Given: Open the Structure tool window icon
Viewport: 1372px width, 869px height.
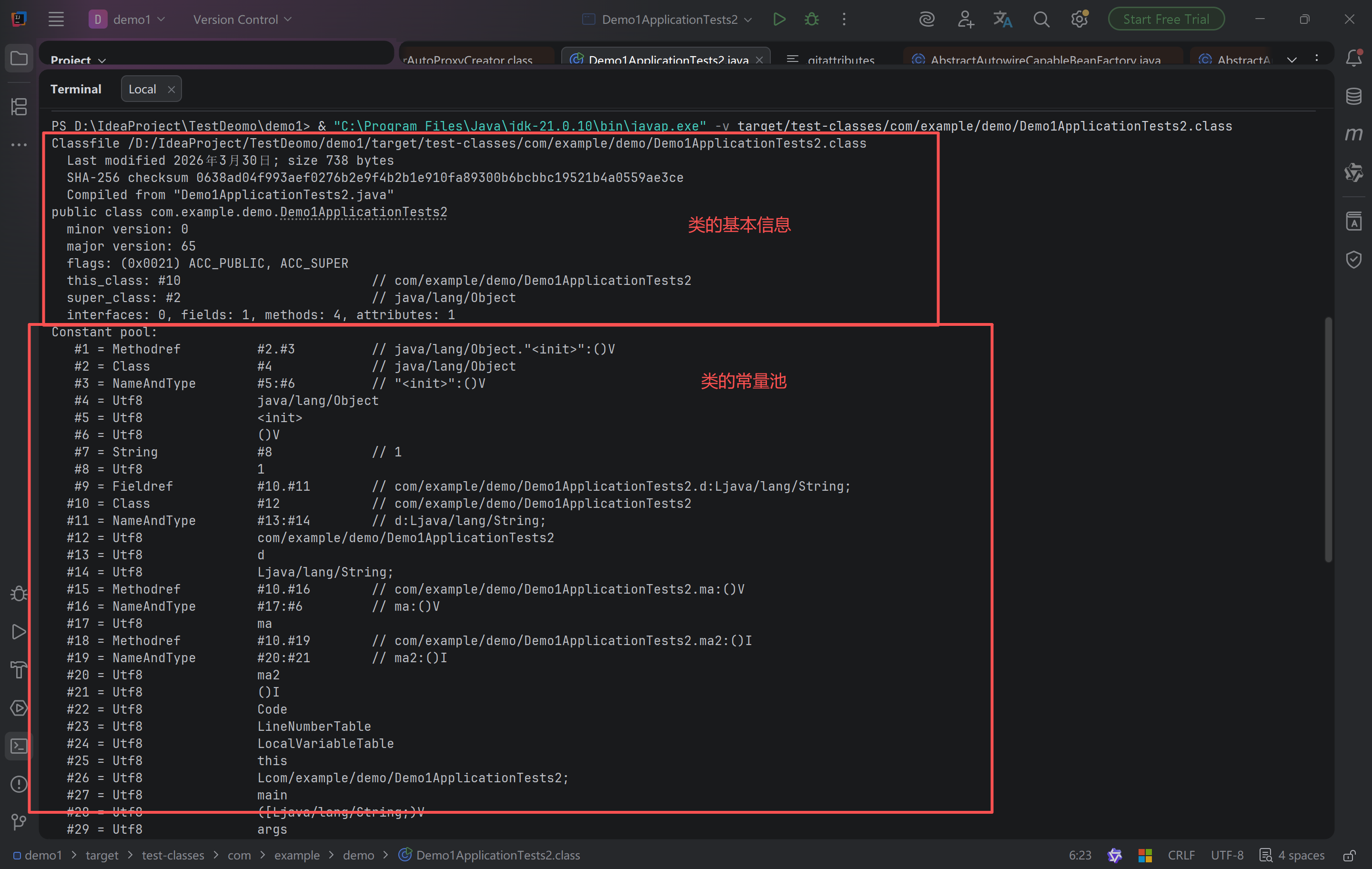Looking at the screenshot, I should point(19,107).
